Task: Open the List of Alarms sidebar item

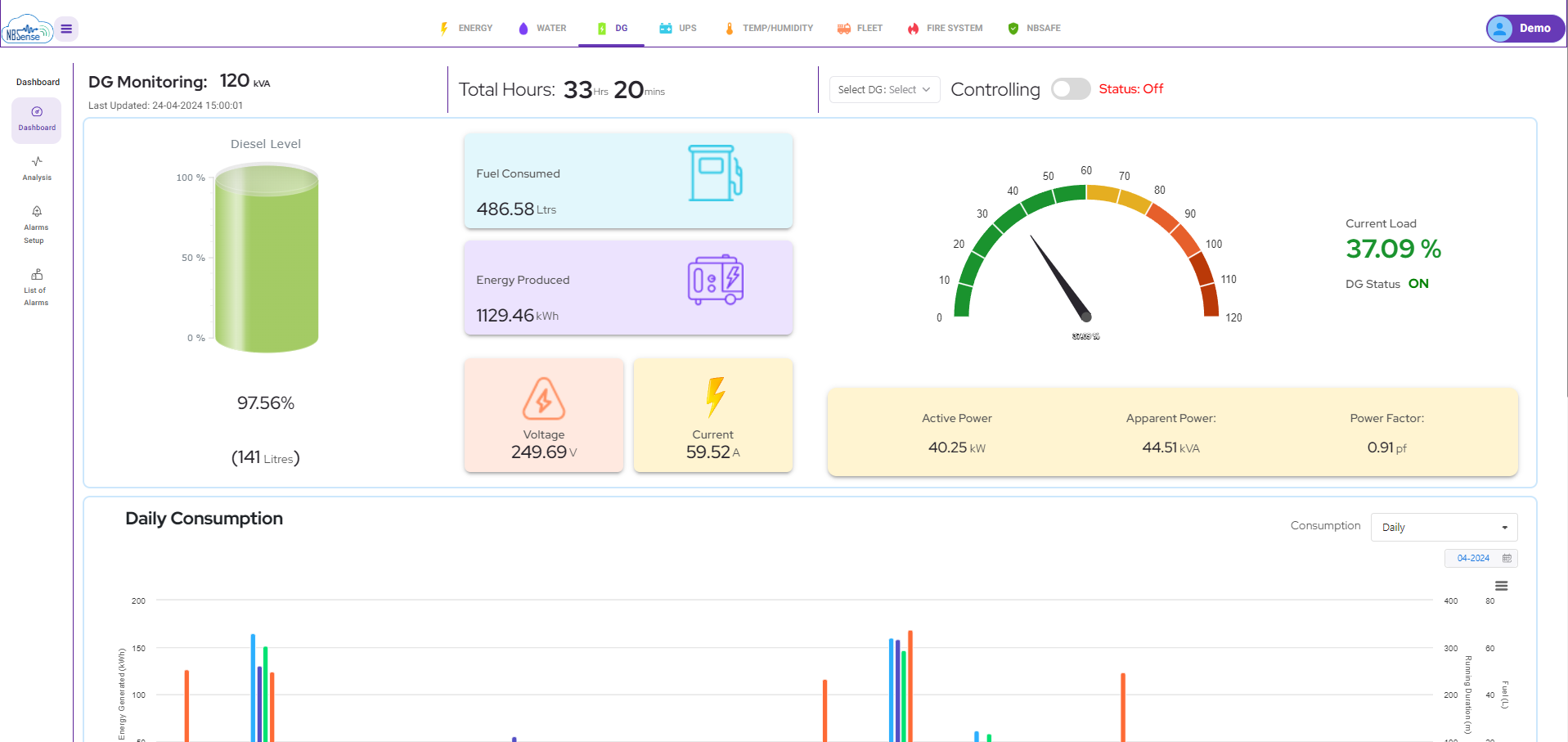Action: pyautogui.click(x=37, y=287)
